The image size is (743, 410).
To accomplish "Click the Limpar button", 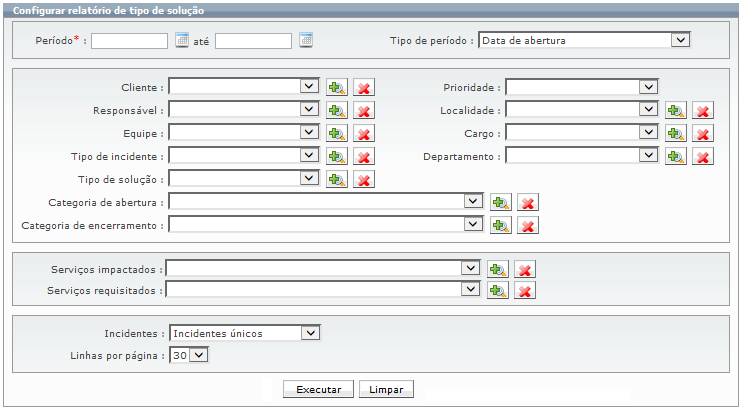I will (x=386, y=390).
